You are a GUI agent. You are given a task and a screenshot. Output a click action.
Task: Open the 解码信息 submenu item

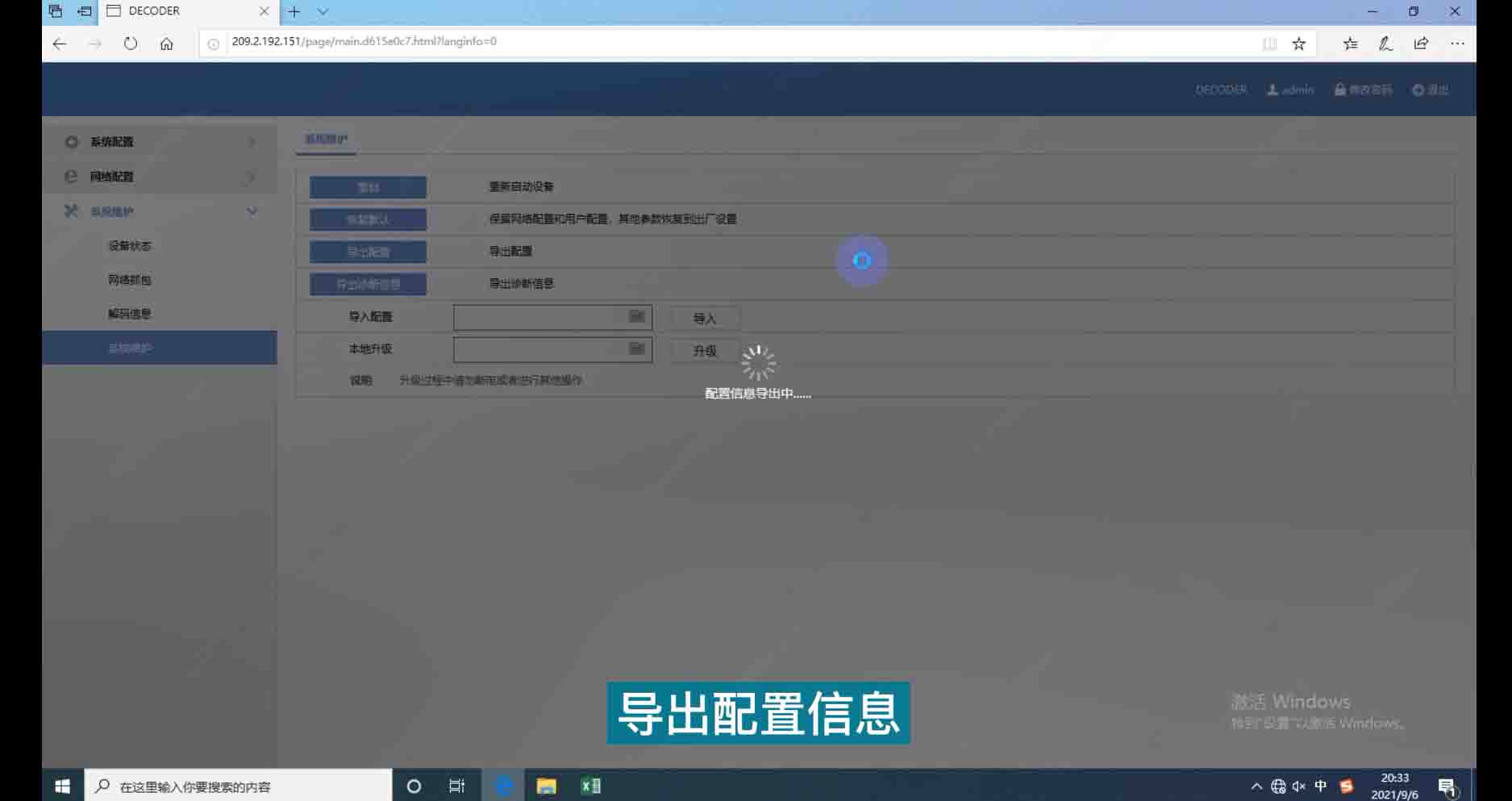click(130, 314)
